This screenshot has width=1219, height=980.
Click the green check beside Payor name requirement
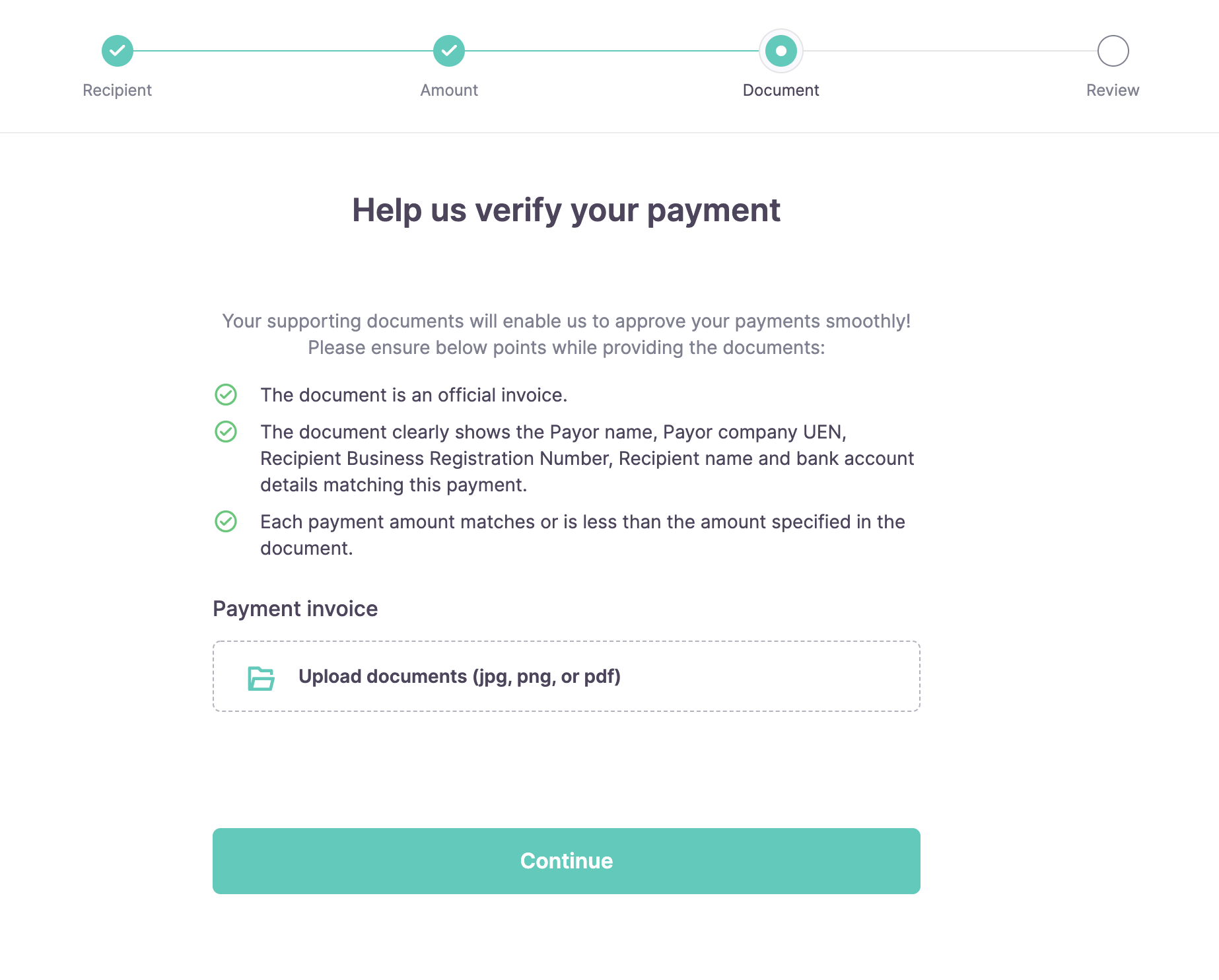click(226, 432)
